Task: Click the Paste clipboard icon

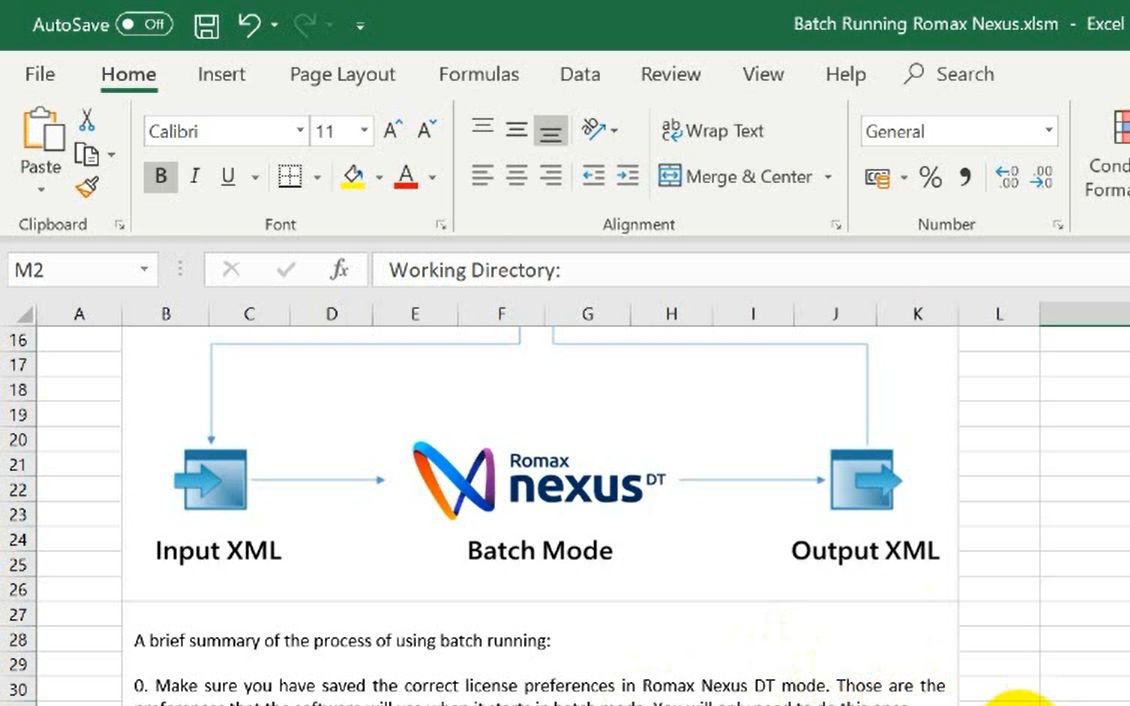Action: click(x=43, y=129)
